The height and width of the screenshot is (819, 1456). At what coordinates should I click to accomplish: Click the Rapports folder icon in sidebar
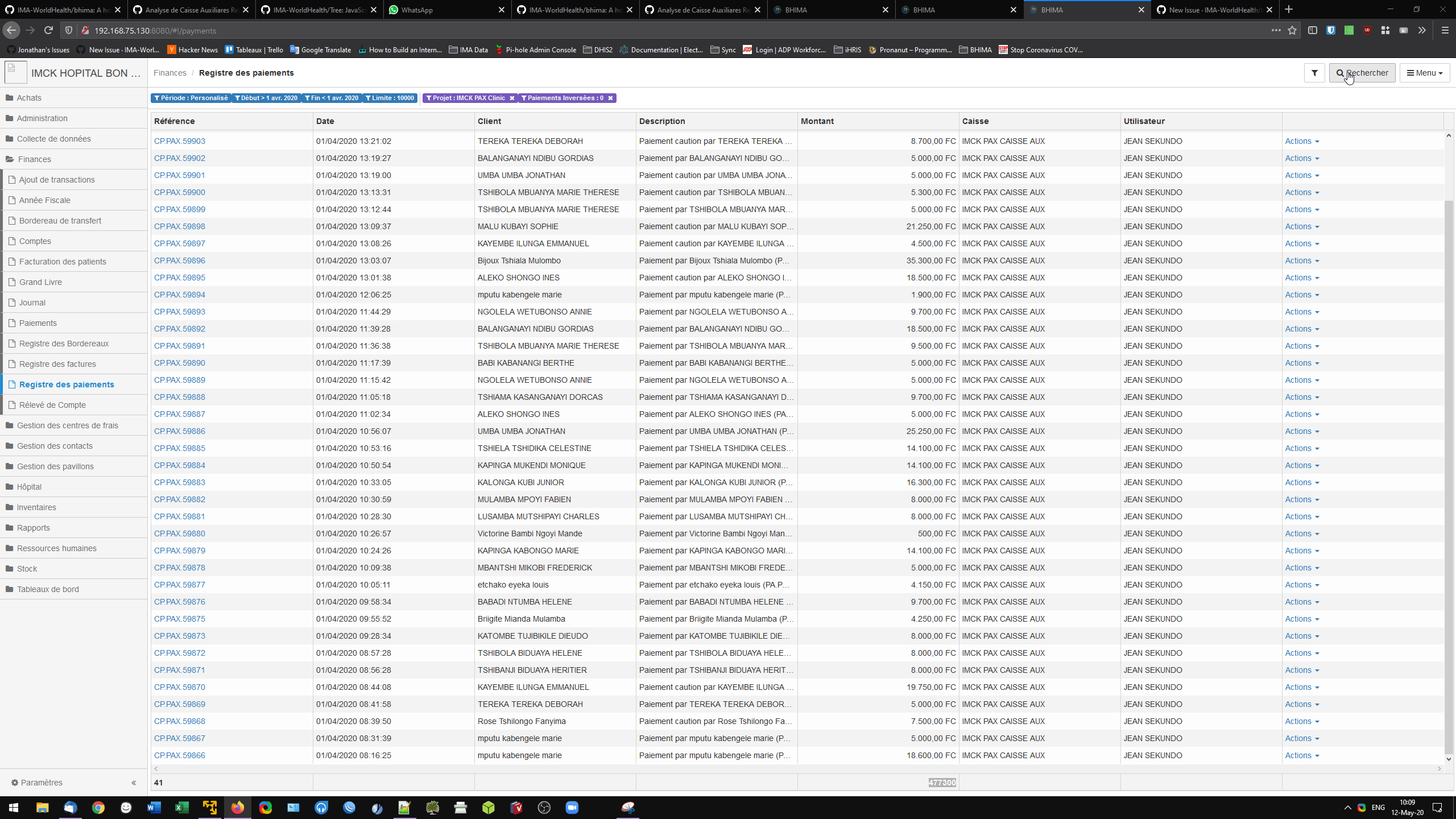[9, 527]
